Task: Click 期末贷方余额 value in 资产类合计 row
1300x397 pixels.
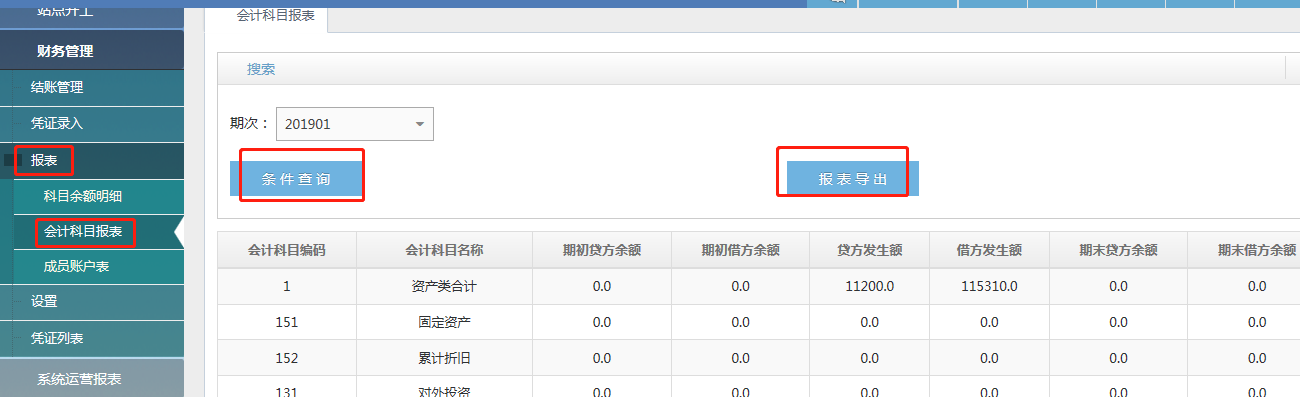Action: [x=1118, y=286]
